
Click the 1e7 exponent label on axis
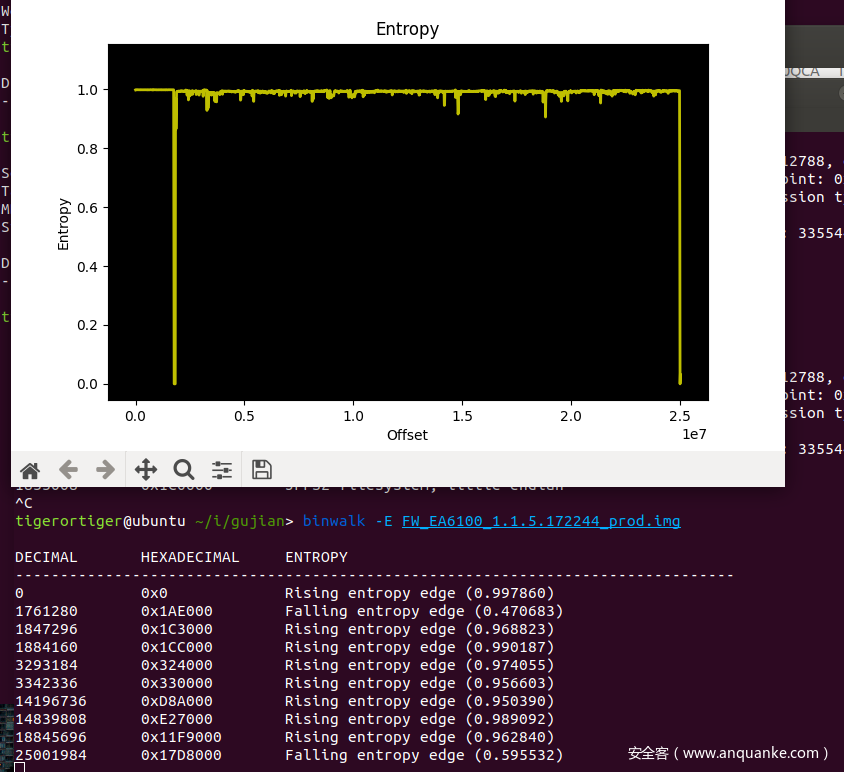click(694, 436)
